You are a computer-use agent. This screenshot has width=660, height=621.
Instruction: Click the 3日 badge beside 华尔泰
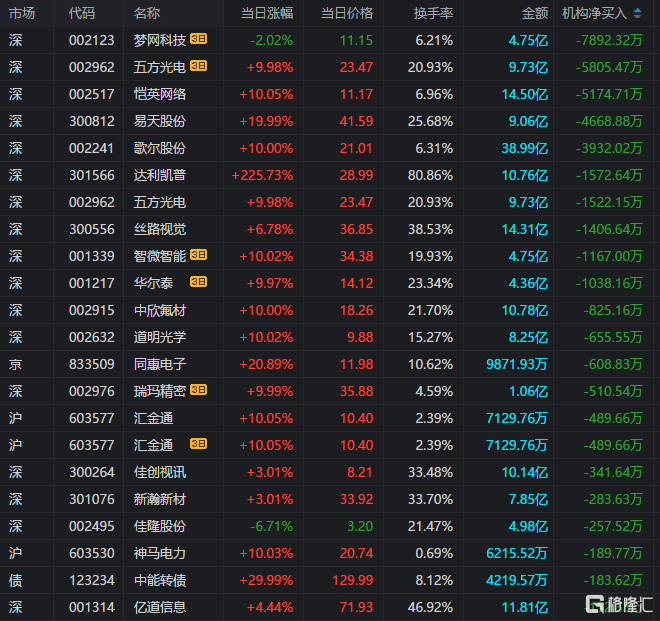point(198,282)
